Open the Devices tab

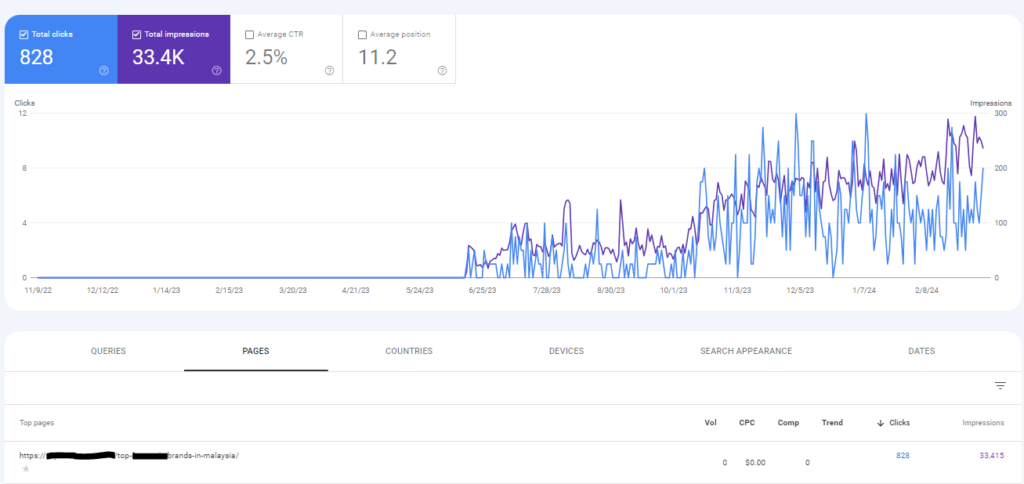pyautogui.click(x=566, y=351)
